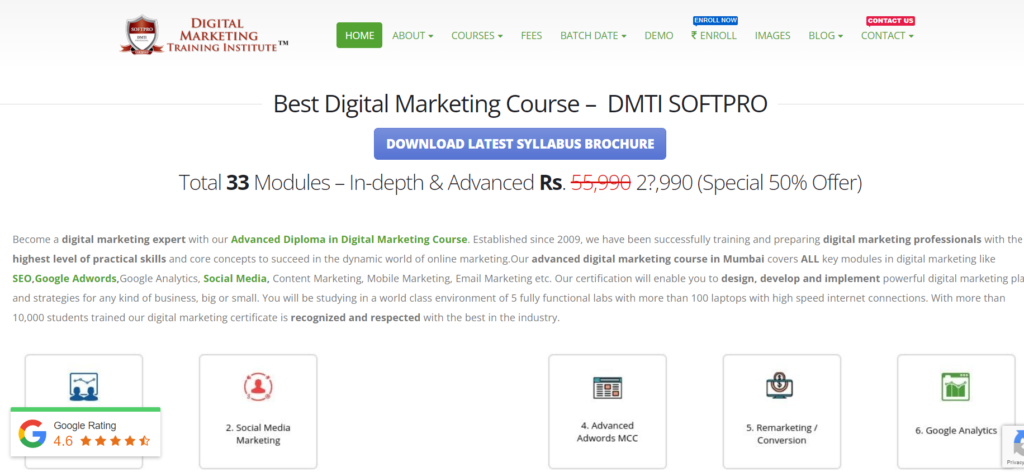Click the Google Analytics module chart icon

[x=955, y=386]
